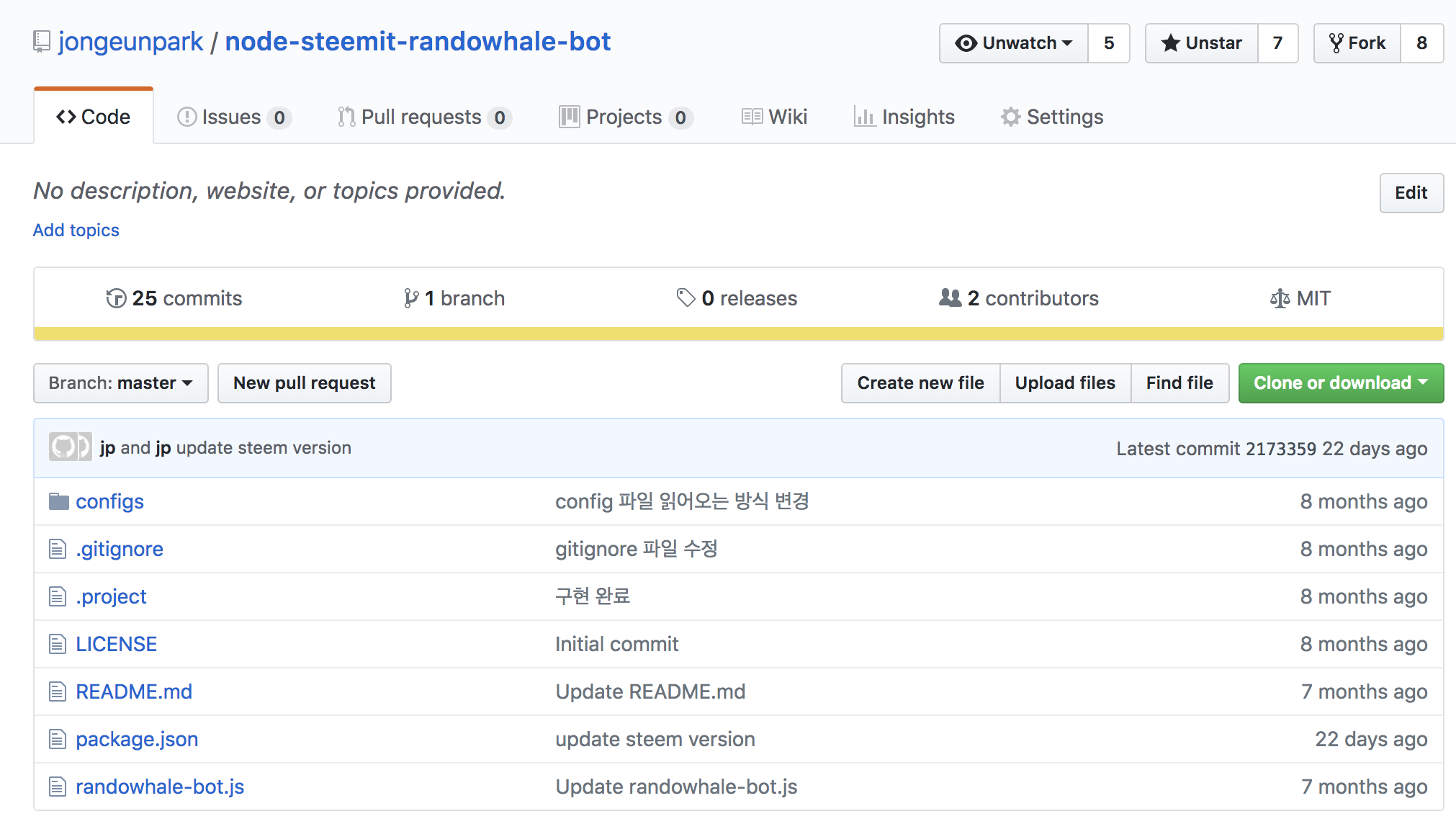The image size is (1456, 824).
Task: Open the jongeunpark user profile link
Action: pyautogui.click(x=130, y=42)
